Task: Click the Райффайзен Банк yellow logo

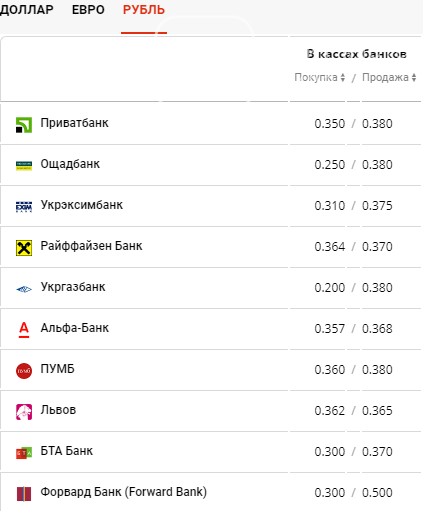Action: 24,248
